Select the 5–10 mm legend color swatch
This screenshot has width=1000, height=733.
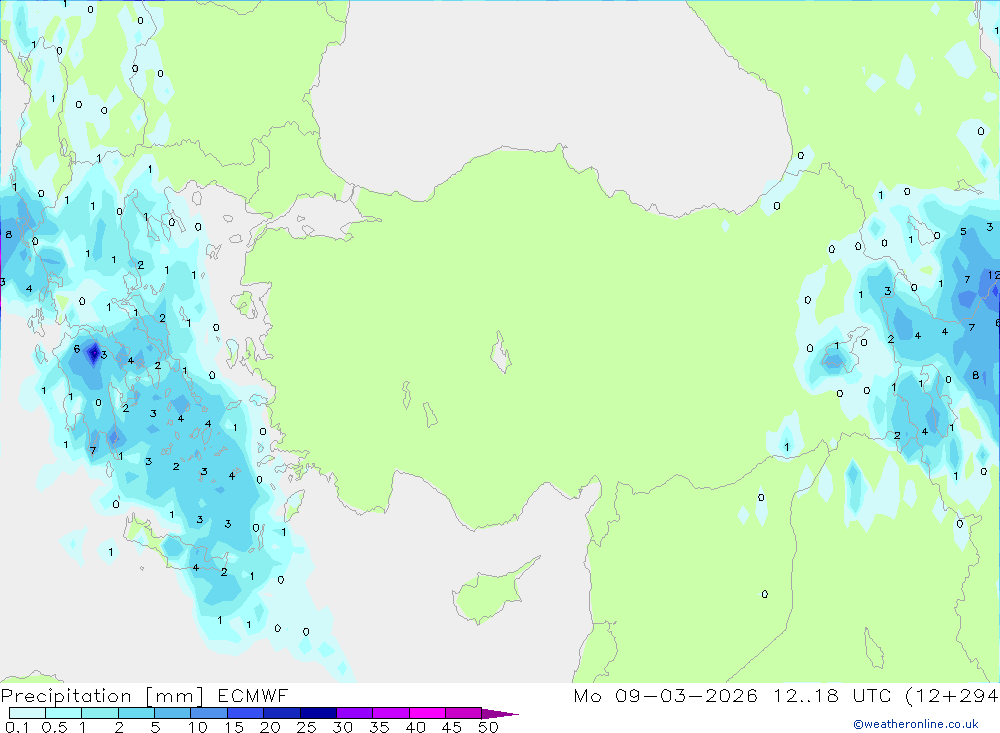click(x=173, y=713)
